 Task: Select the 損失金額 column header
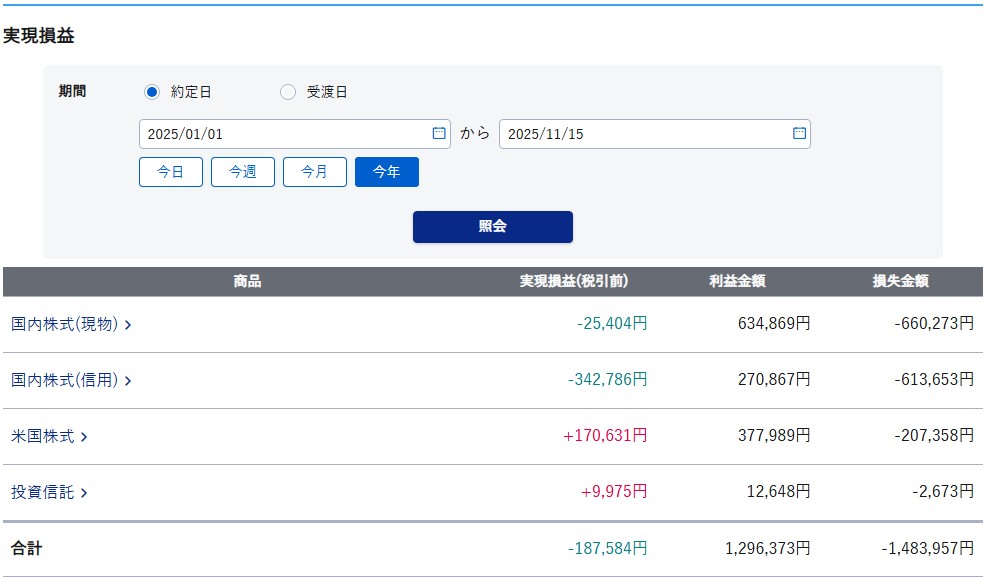[900, 282]
